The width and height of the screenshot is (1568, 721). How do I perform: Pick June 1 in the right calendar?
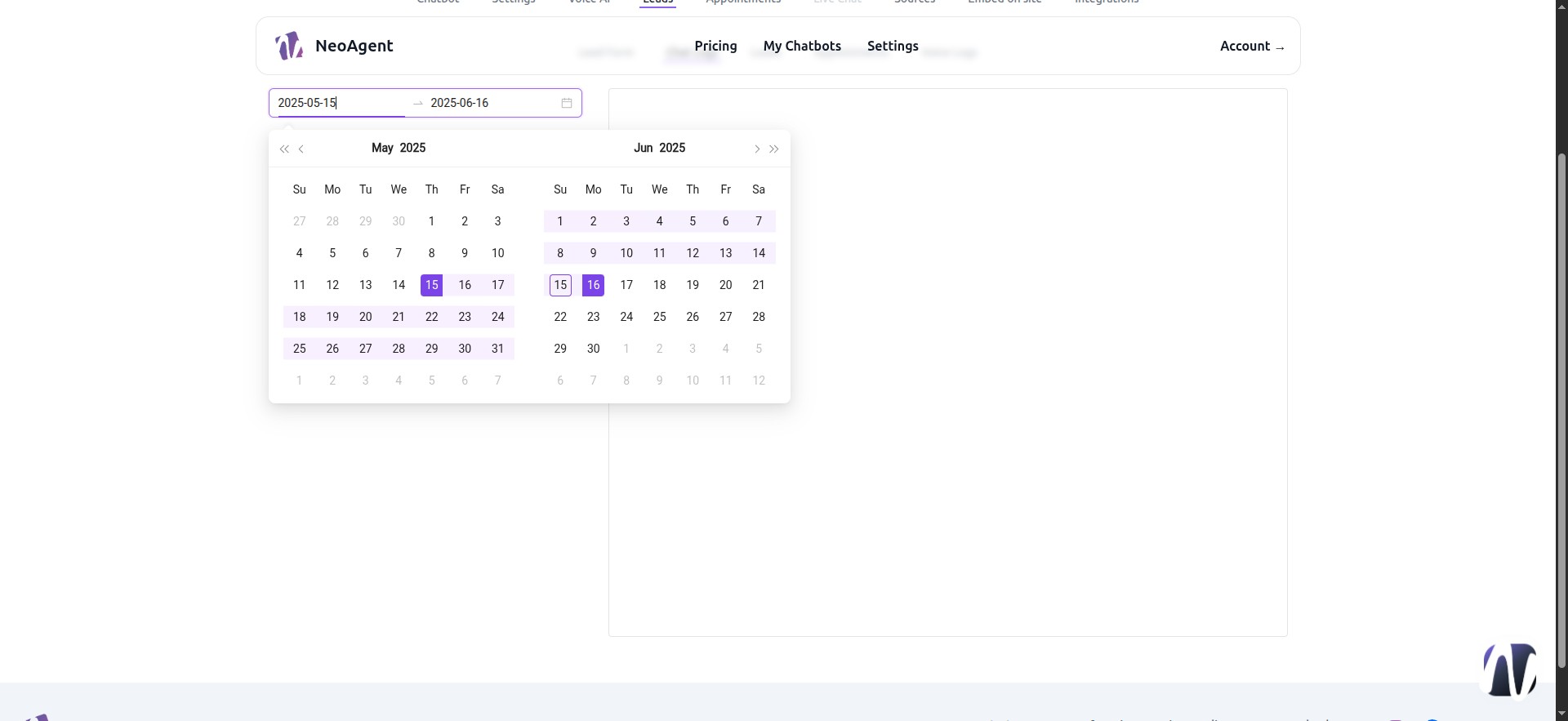(560, 221)
